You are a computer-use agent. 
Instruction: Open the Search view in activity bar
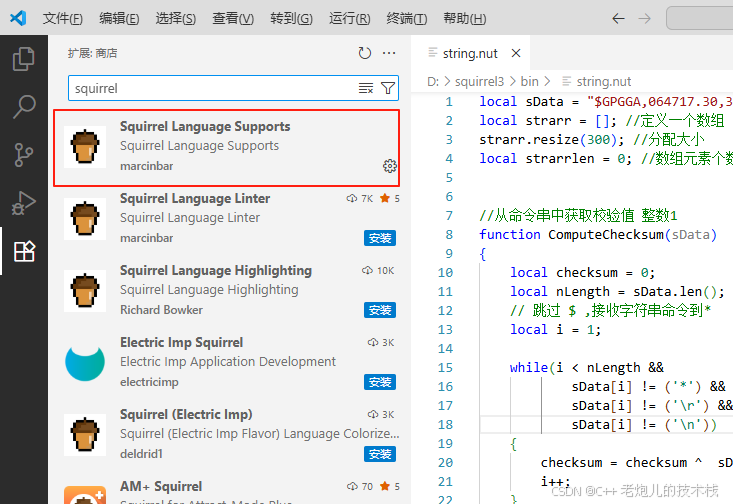(x=23, y=107)
